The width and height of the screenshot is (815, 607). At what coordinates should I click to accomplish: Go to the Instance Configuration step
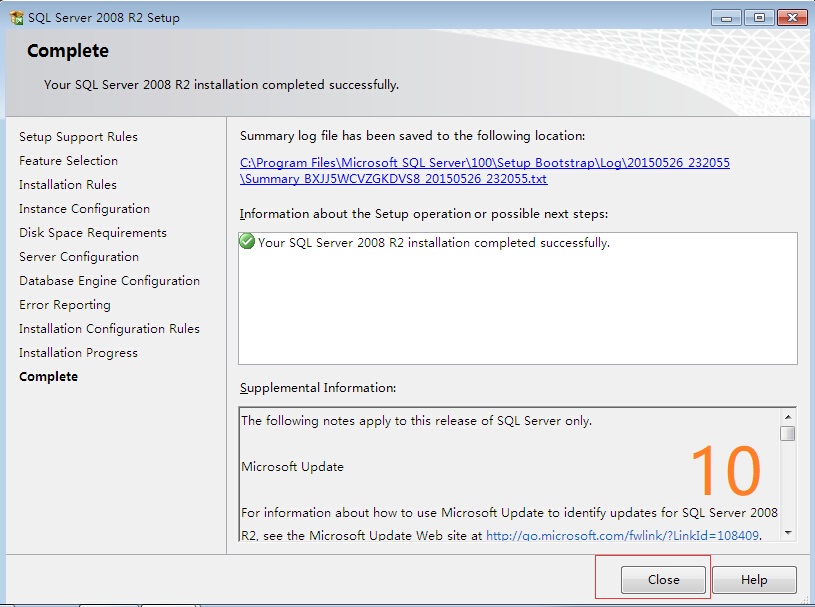[x=84, y=209]
